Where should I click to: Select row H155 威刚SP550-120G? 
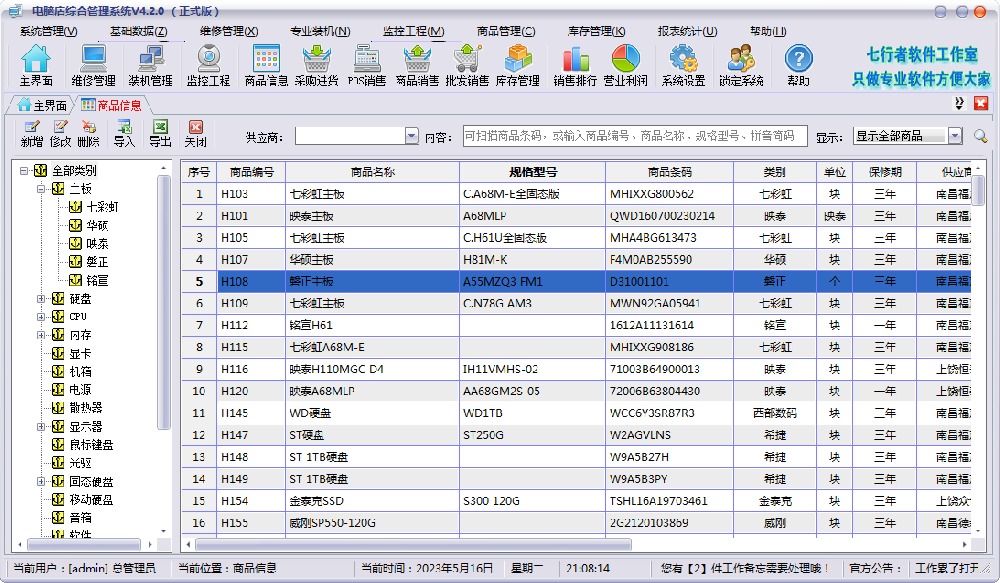point(577,523)
